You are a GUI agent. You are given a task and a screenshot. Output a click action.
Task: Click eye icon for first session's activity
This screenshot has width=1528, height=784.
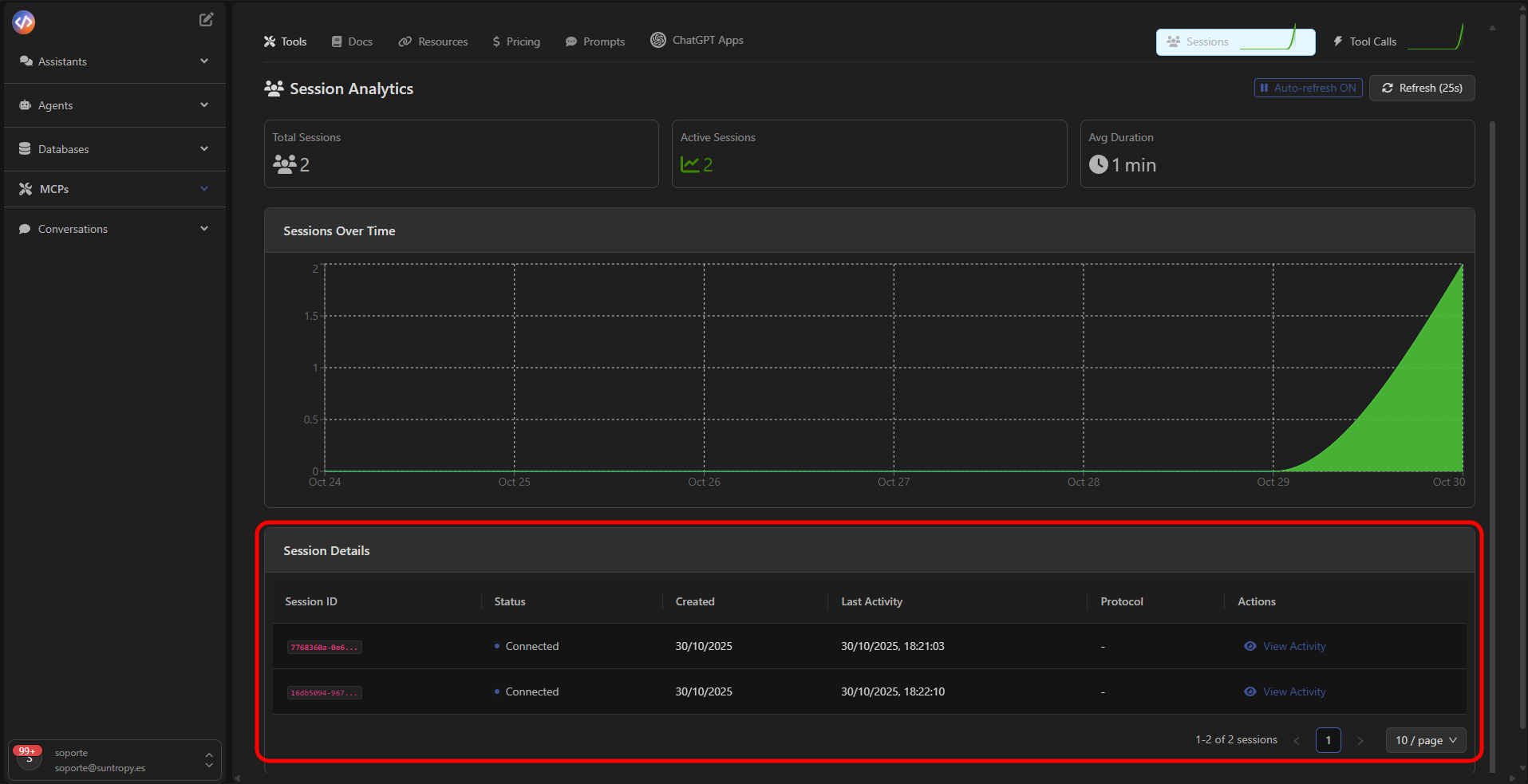point(1250,646)
